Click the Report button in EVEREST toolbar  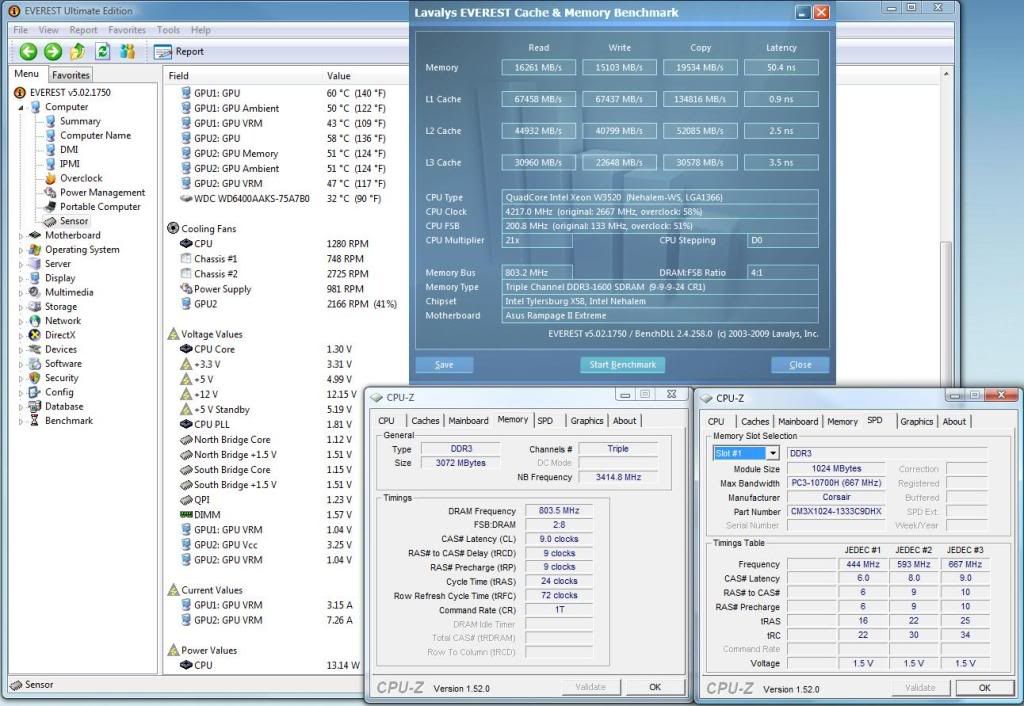(178, 52)
